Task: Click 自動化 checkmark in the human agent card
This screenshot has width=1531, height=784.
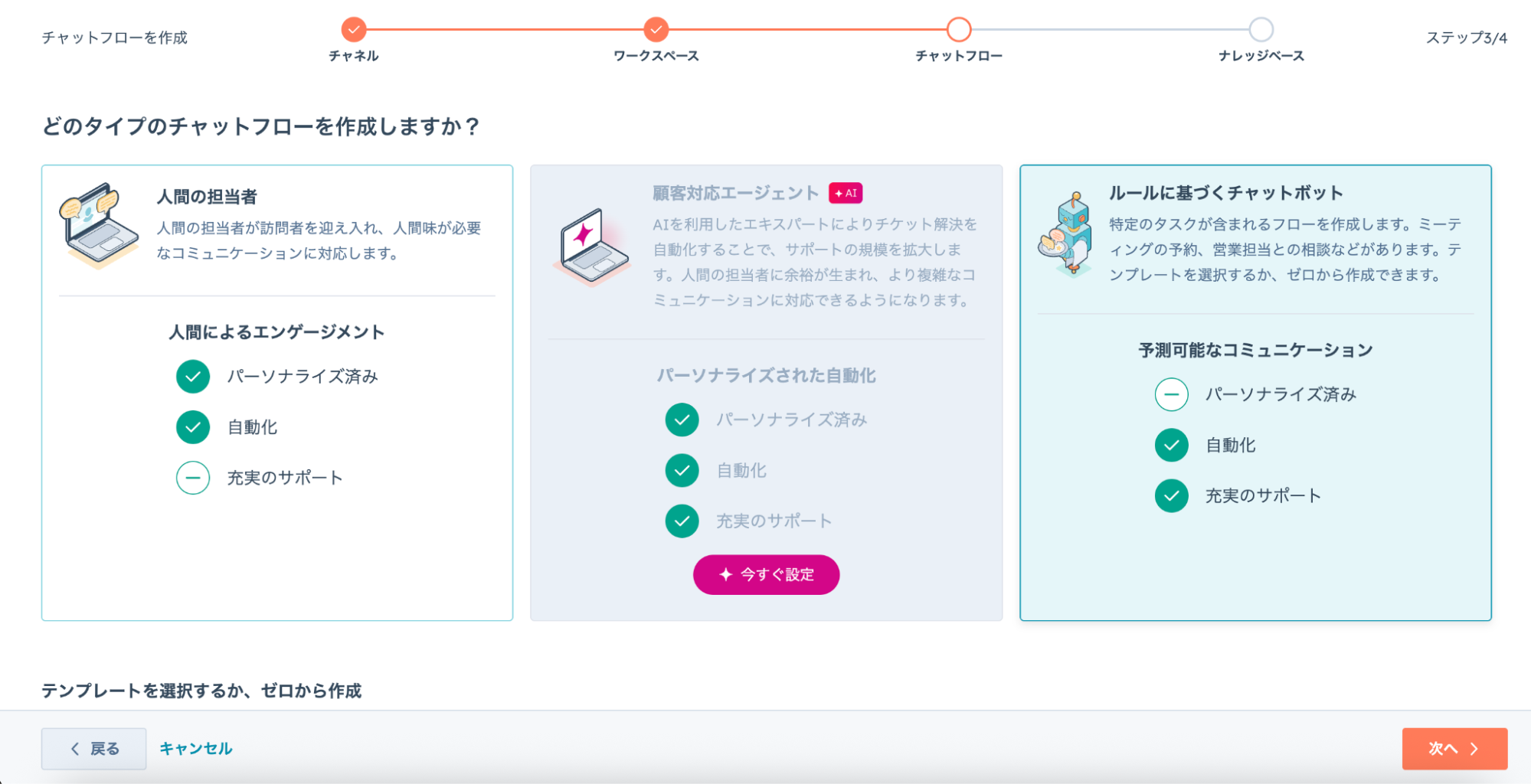Action: click(193, 427)
